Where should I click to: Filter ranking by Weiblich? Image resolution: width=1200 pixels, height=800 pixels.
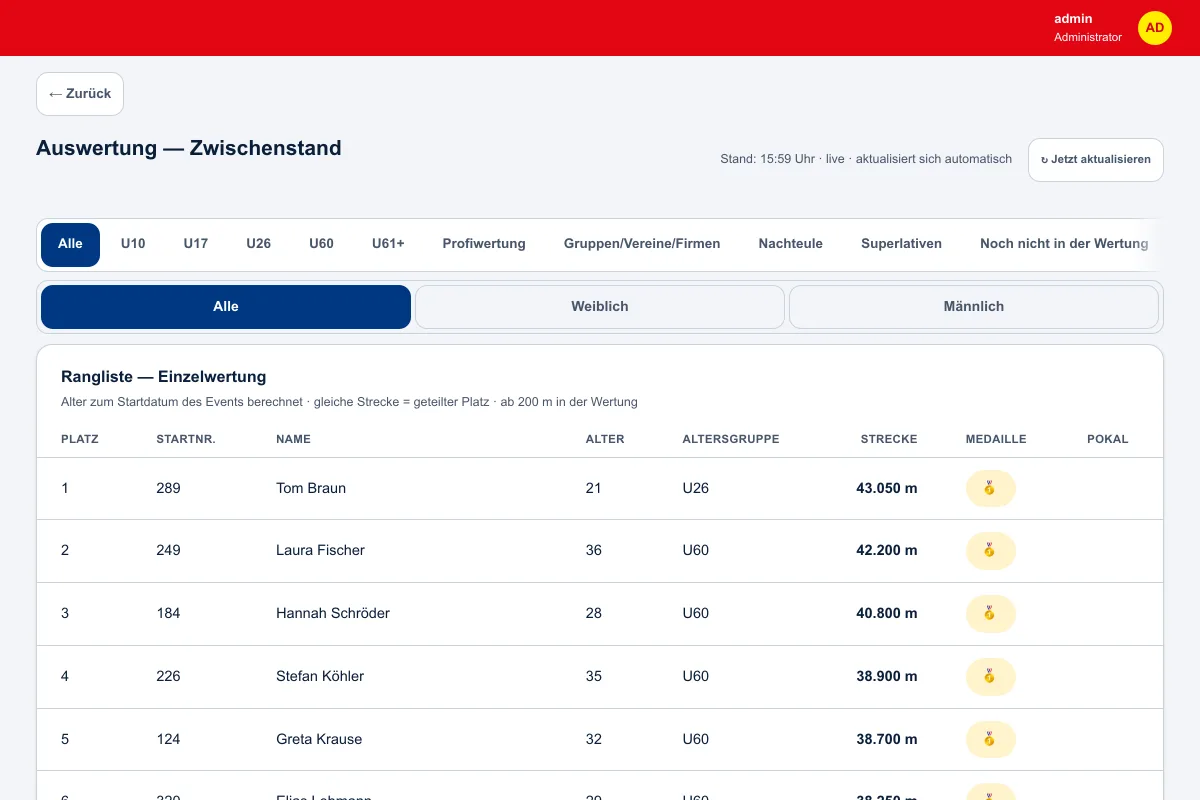[600, 307]
